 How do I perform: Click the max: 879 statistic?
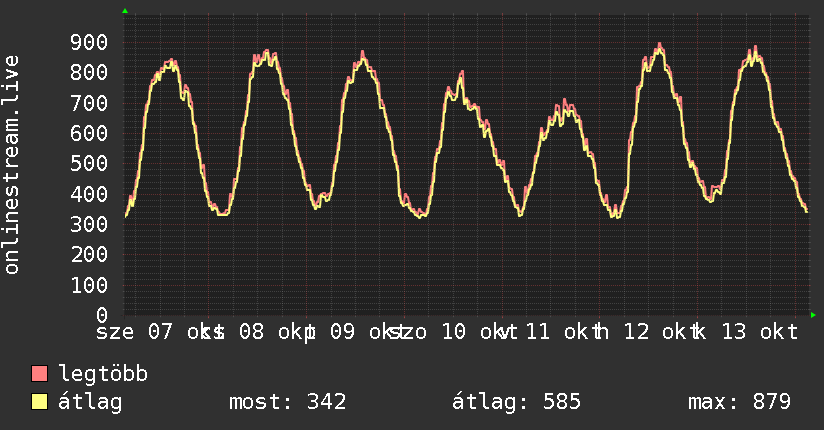click(739, 402)
